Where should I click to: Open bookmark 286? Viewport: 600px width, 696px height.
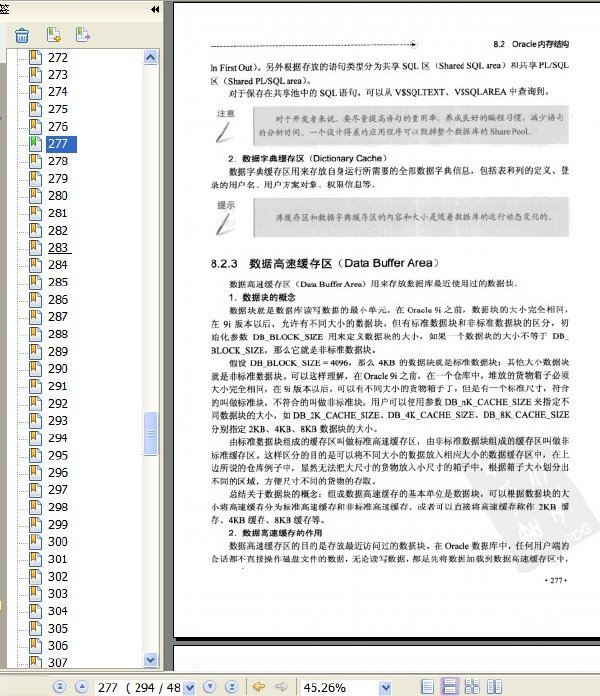pyautogui.click(x=58, y=300)
